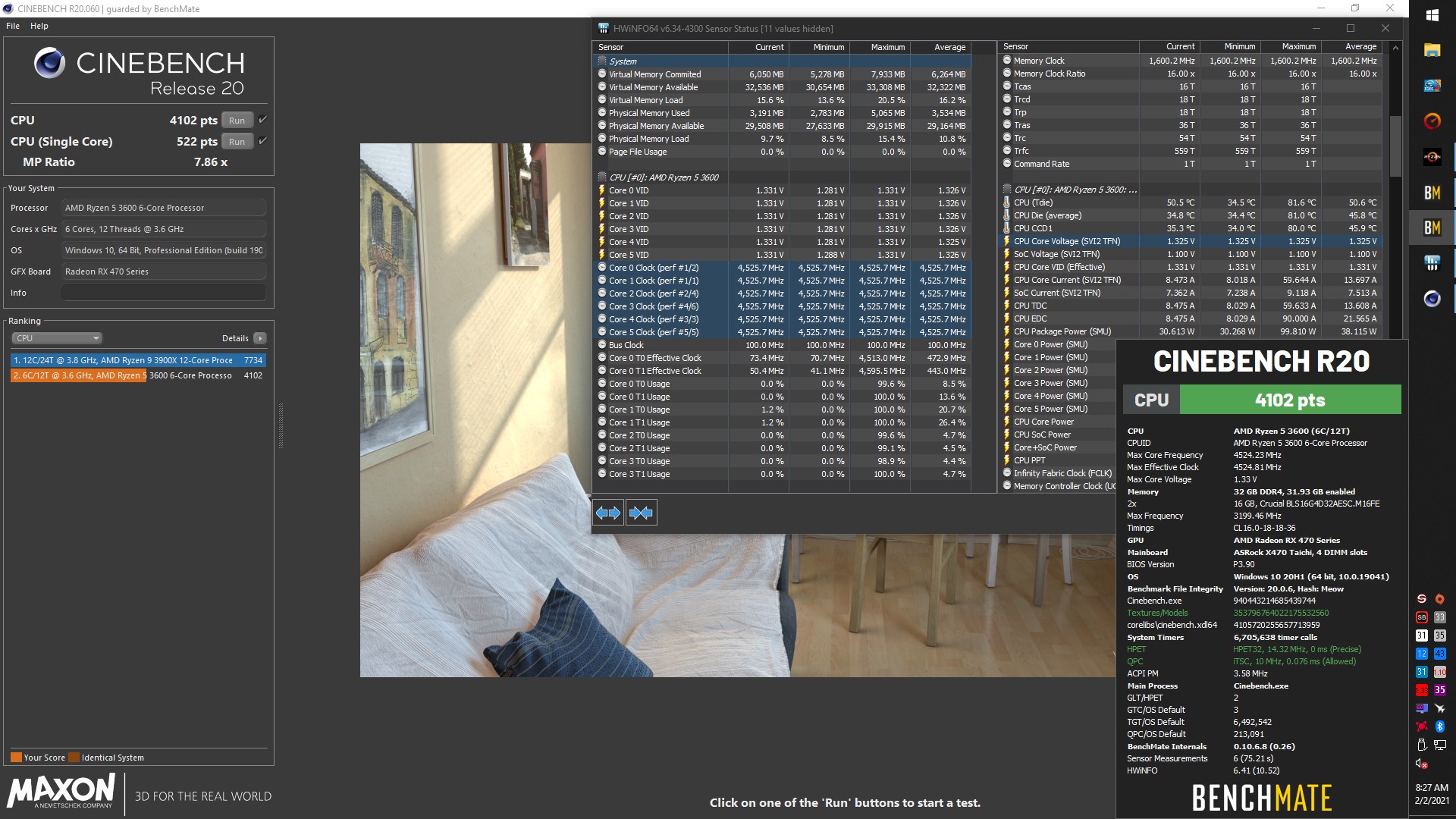Screen dimensions: 1456x819
Task: Click the airplane mode tray icon
Action: (x=1439, y=708)
